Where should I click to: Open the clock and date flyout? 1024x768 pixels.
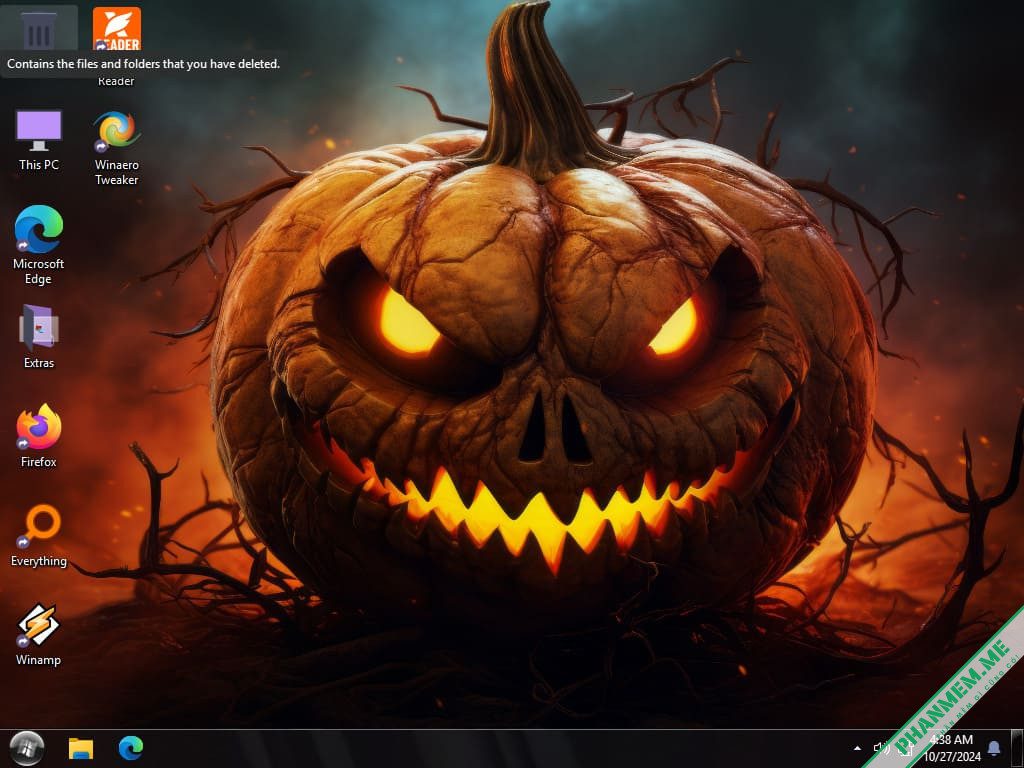952,748
